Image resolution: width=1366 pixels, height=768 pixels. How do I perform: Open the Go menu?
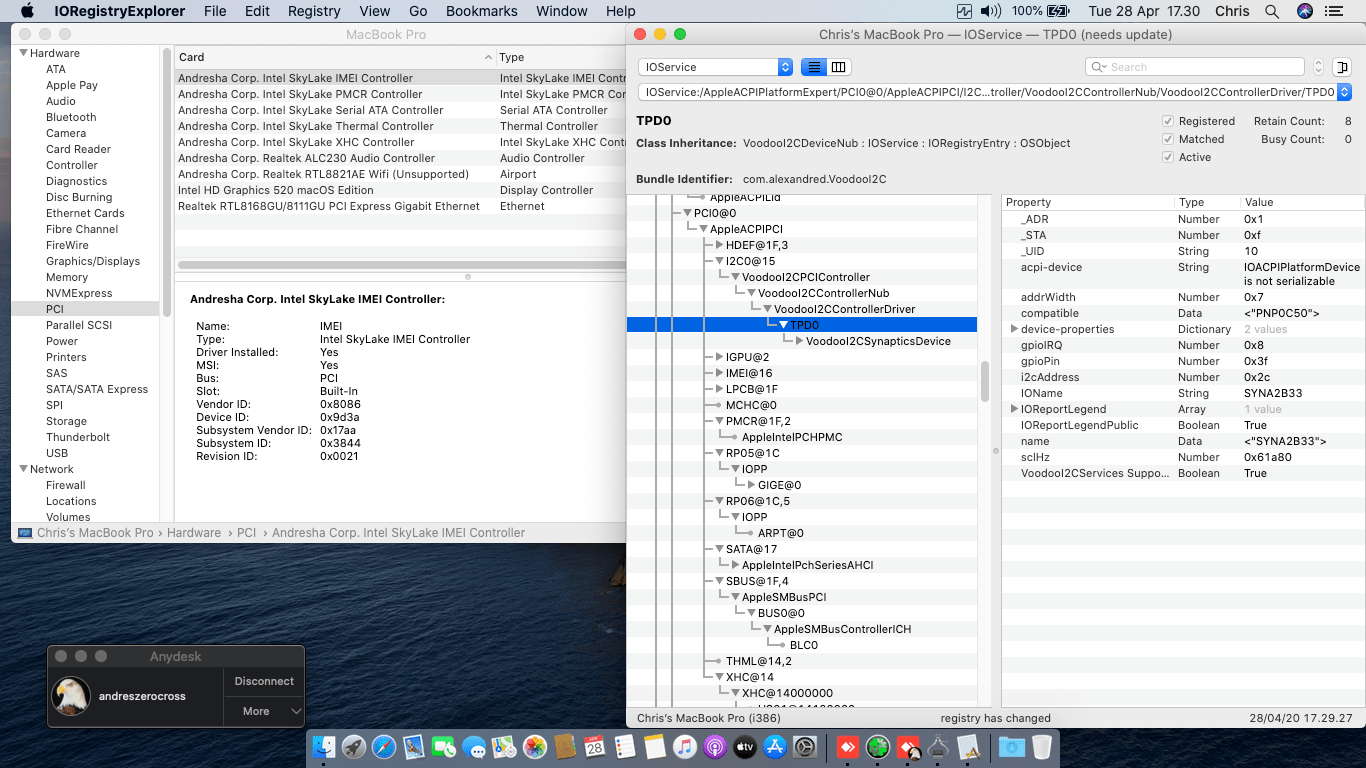[x=418, y=11]
